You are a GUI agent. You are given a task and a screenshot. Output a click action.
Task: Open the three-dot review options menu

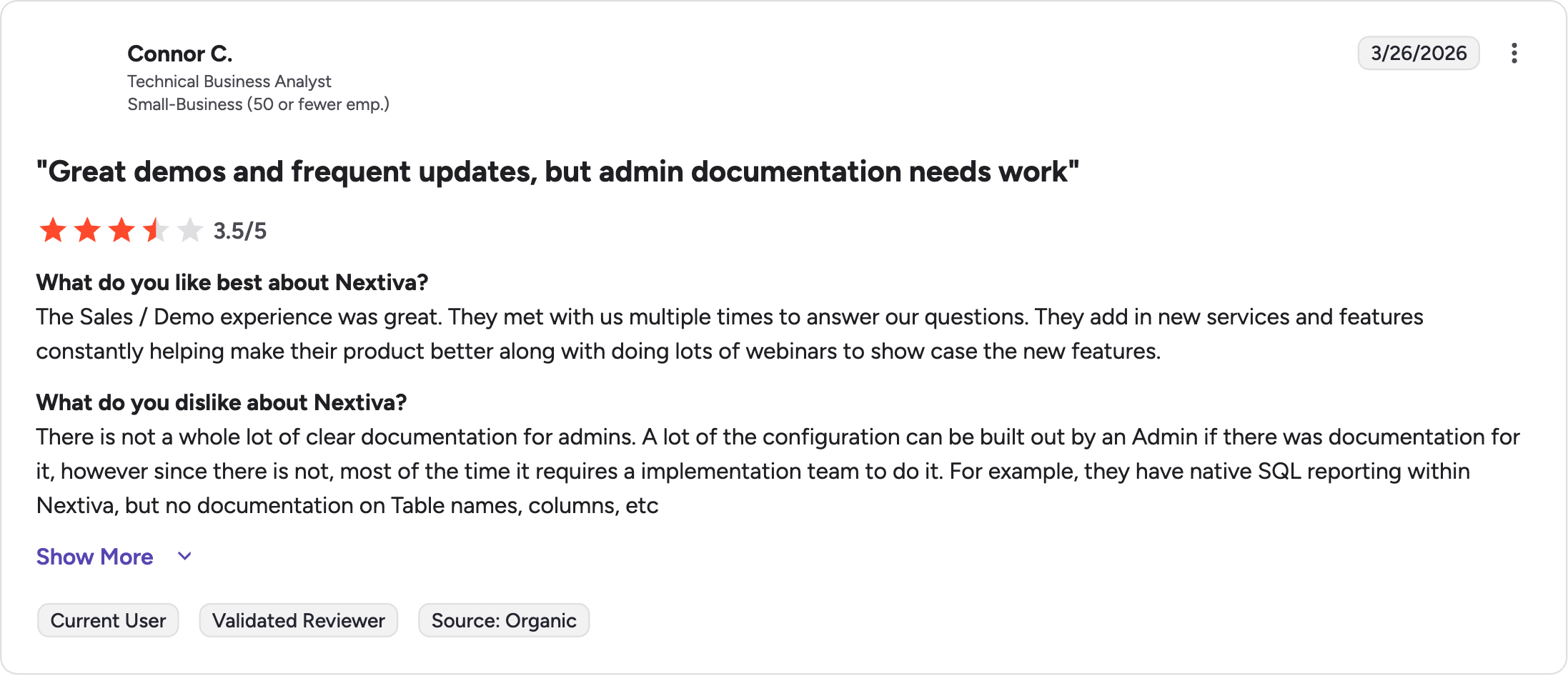coord(1514,54)
